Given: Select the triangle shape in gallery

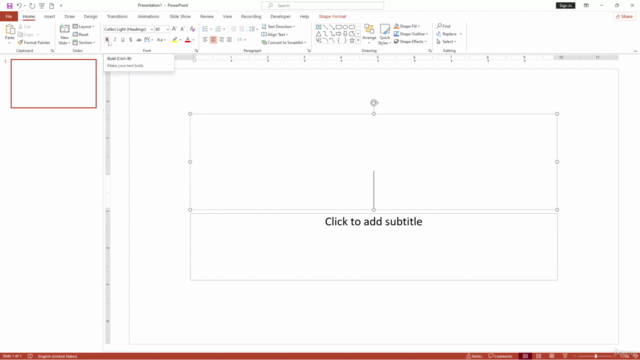Looking at the screenshot, I should tap(319, 34).
